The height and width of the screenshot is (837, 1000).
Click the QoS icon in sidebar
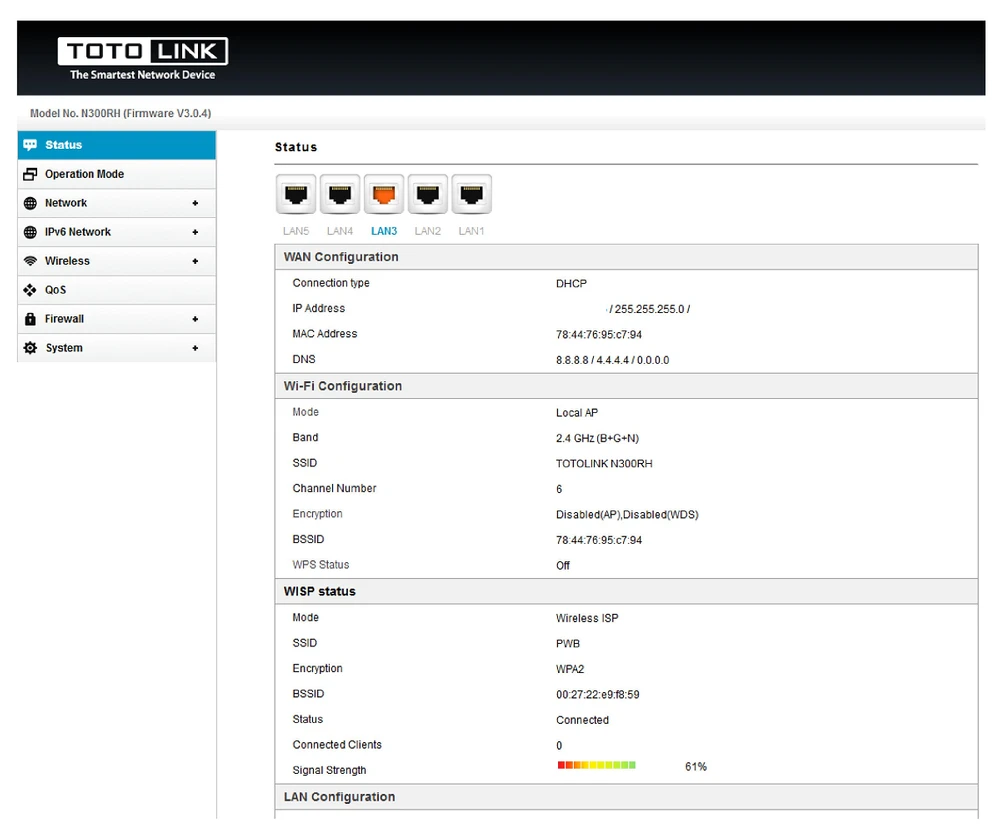point(30,290)
